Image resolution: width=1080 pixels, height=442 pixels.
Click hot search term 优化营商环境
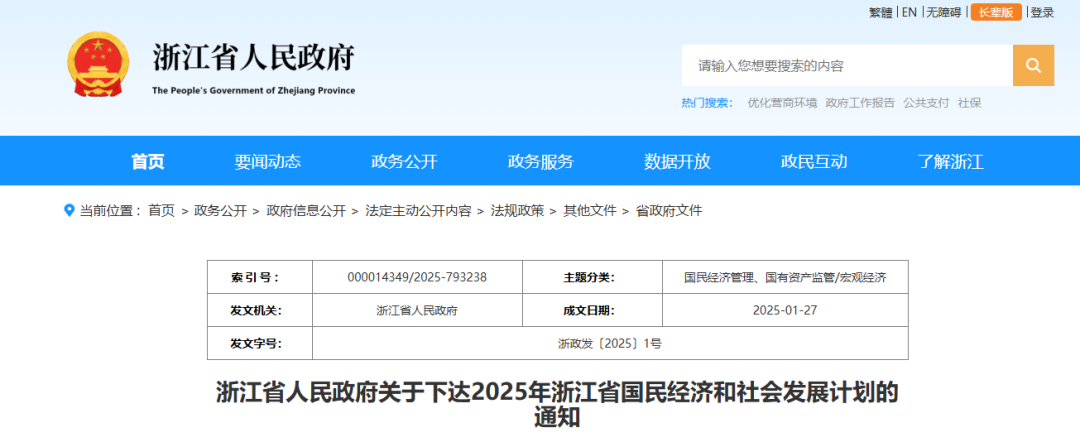[x=782, y=103]
